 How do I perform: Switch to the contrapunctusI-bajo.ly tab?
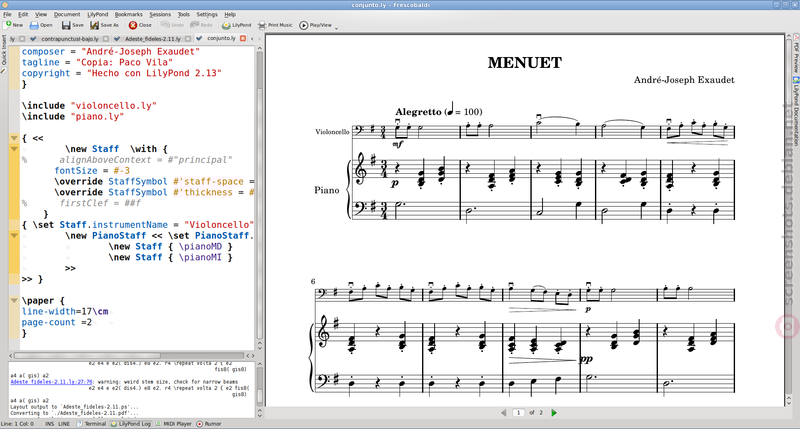69,38
